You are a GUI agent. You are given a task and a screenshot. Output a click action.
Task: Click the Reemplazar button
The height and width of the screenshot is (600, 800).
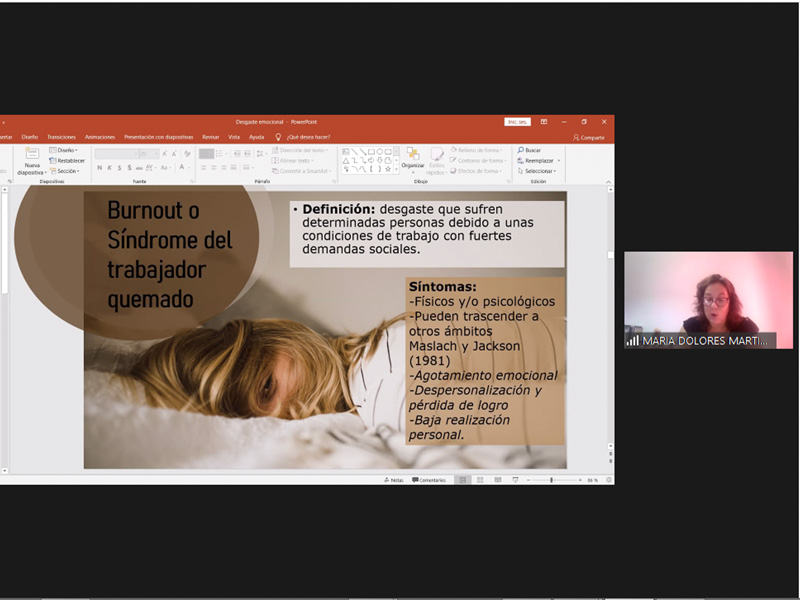[x=535, y=161]
